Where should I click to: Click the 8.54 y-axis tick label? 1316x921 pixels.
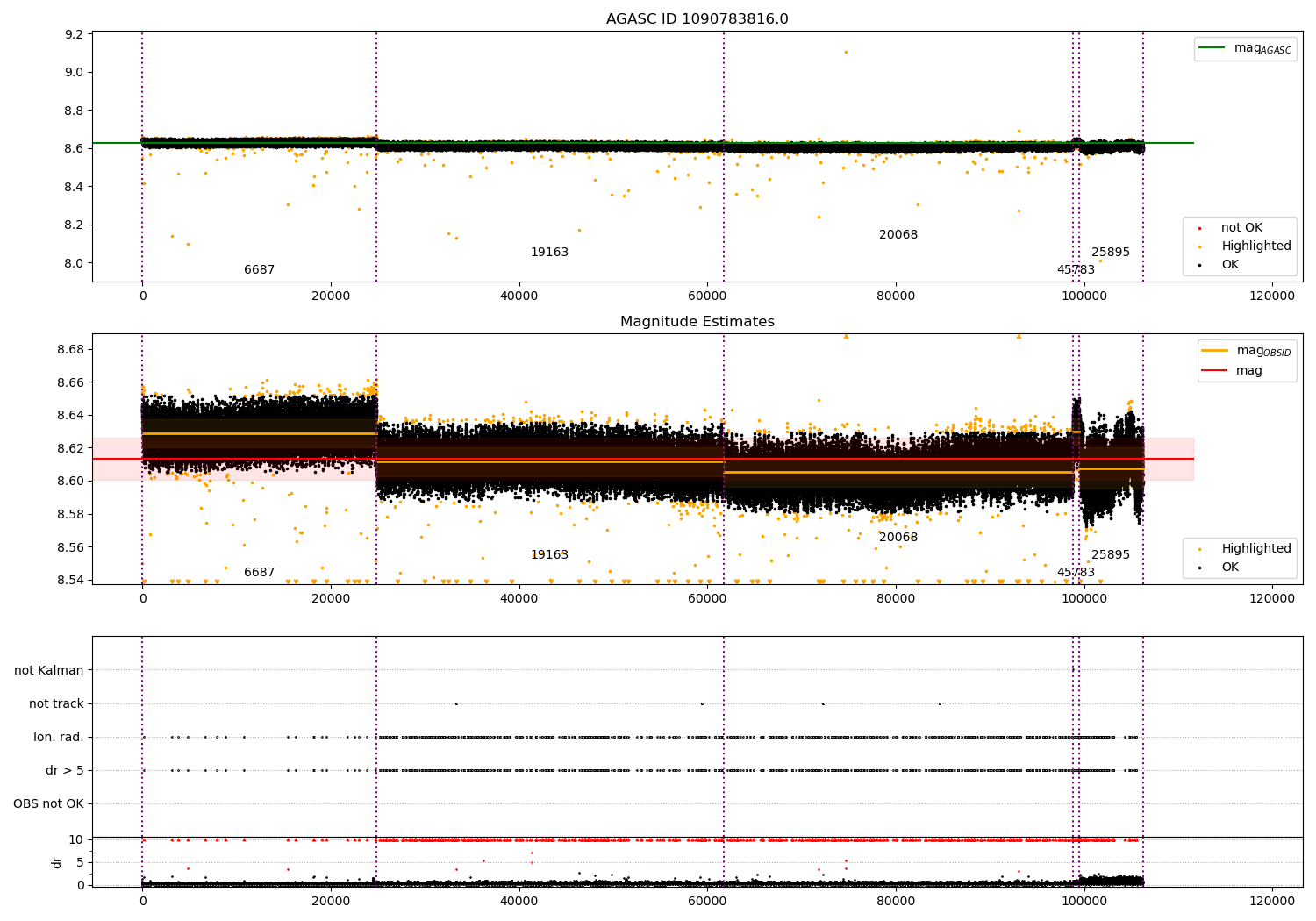[71, 581]
